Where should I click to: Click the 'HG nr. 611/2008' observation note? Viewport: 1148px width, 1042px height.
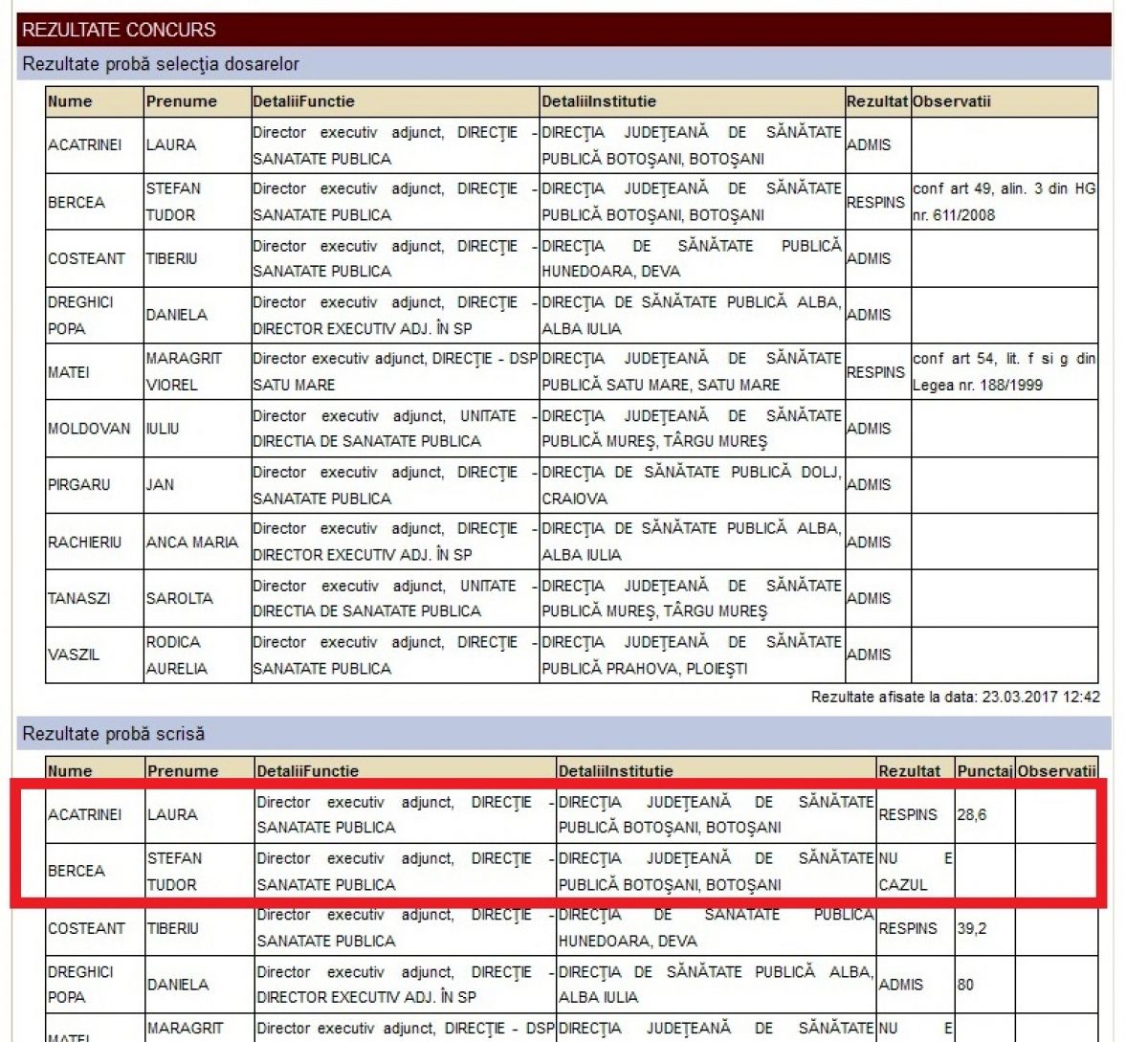point(1003,202)
